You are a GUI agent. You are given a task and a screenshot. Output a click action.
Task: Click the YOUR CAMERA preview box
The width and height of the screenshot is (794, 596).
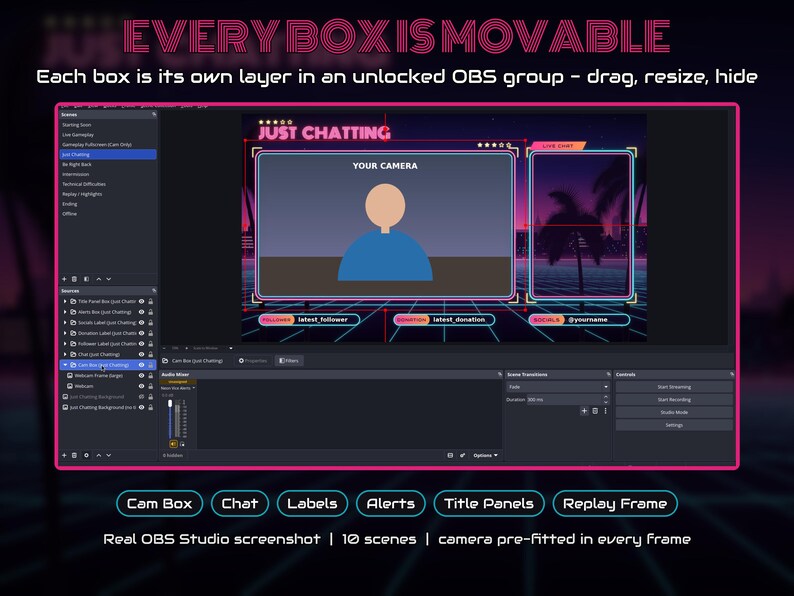tap(385, 225)
